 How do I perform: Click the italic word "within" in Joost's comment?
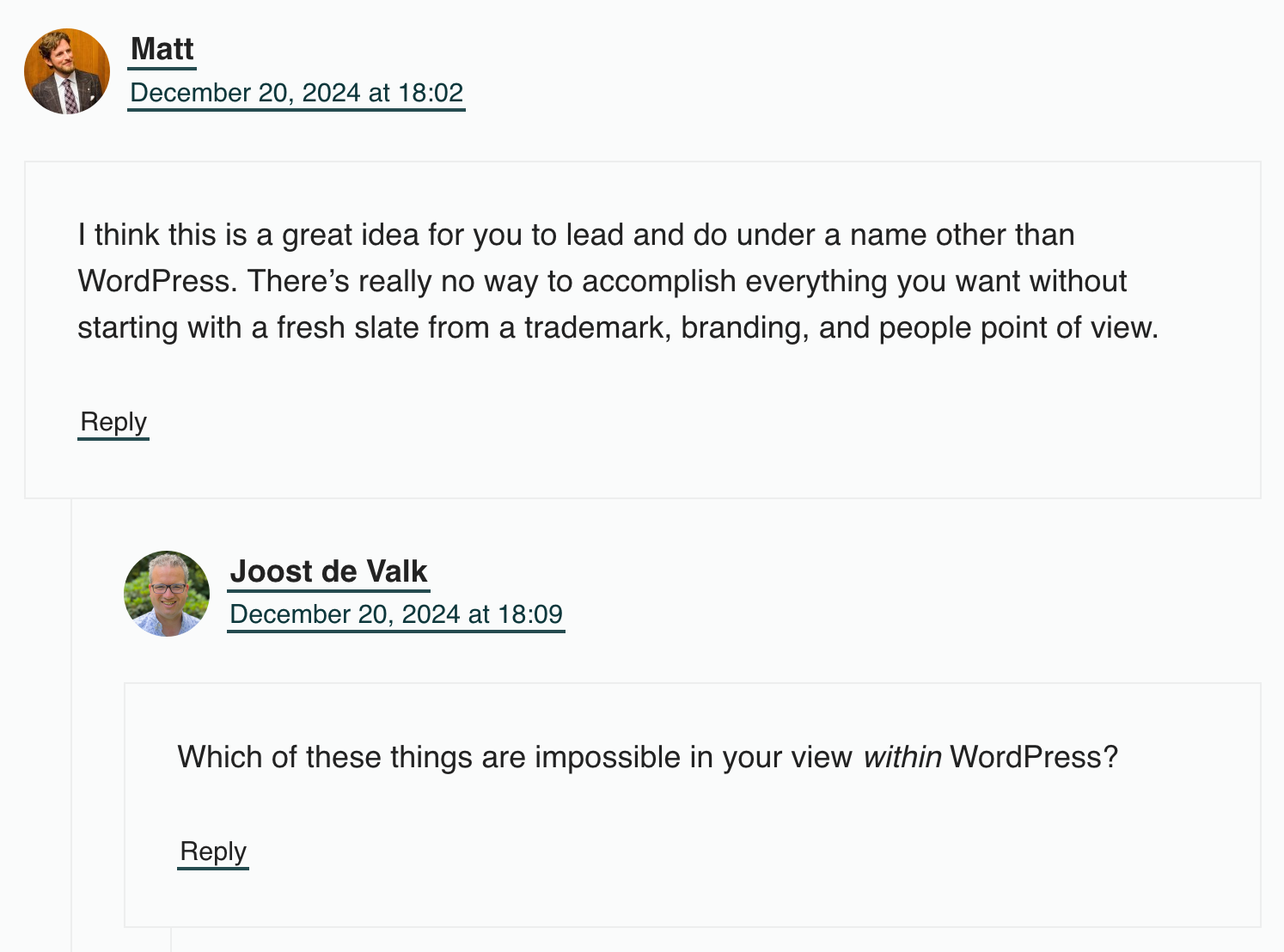[902, 758]
